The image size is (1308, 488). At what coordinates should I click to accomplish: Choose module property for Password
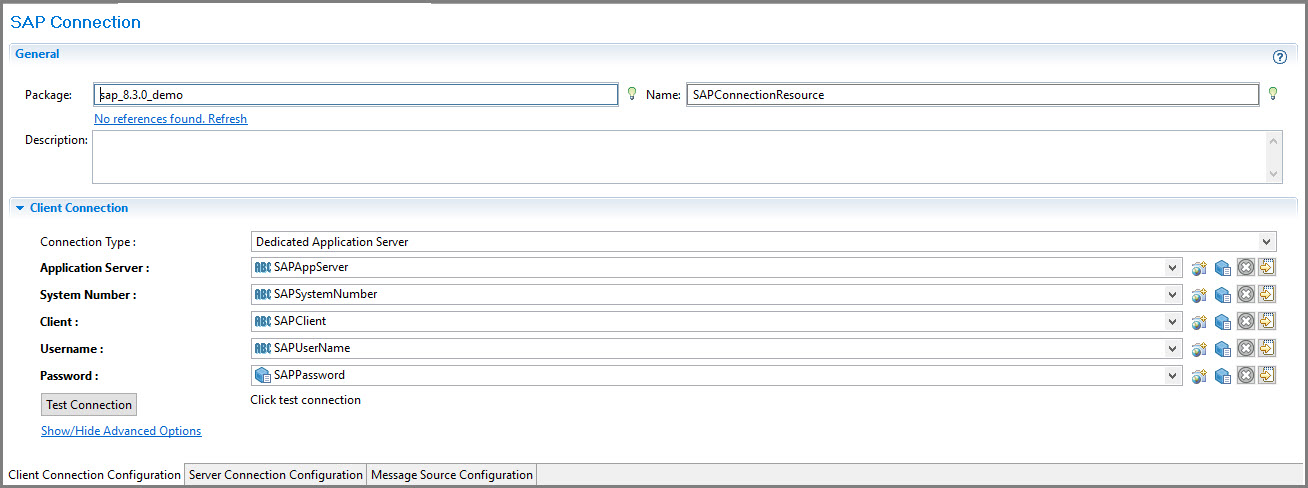tap(1222, 376)
